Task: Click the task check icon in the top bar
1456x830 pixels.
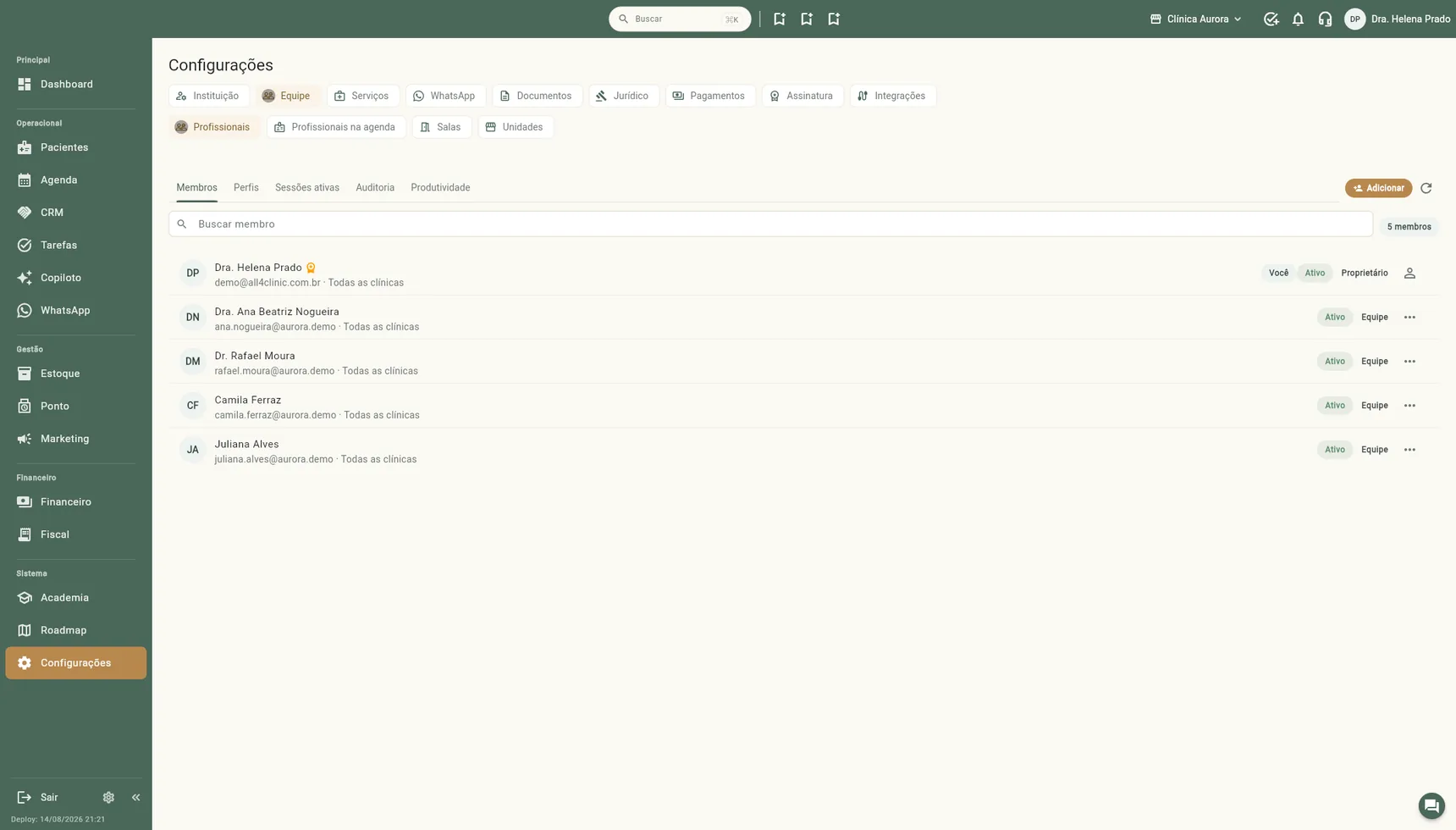Action: click(x=1271, y=19)
